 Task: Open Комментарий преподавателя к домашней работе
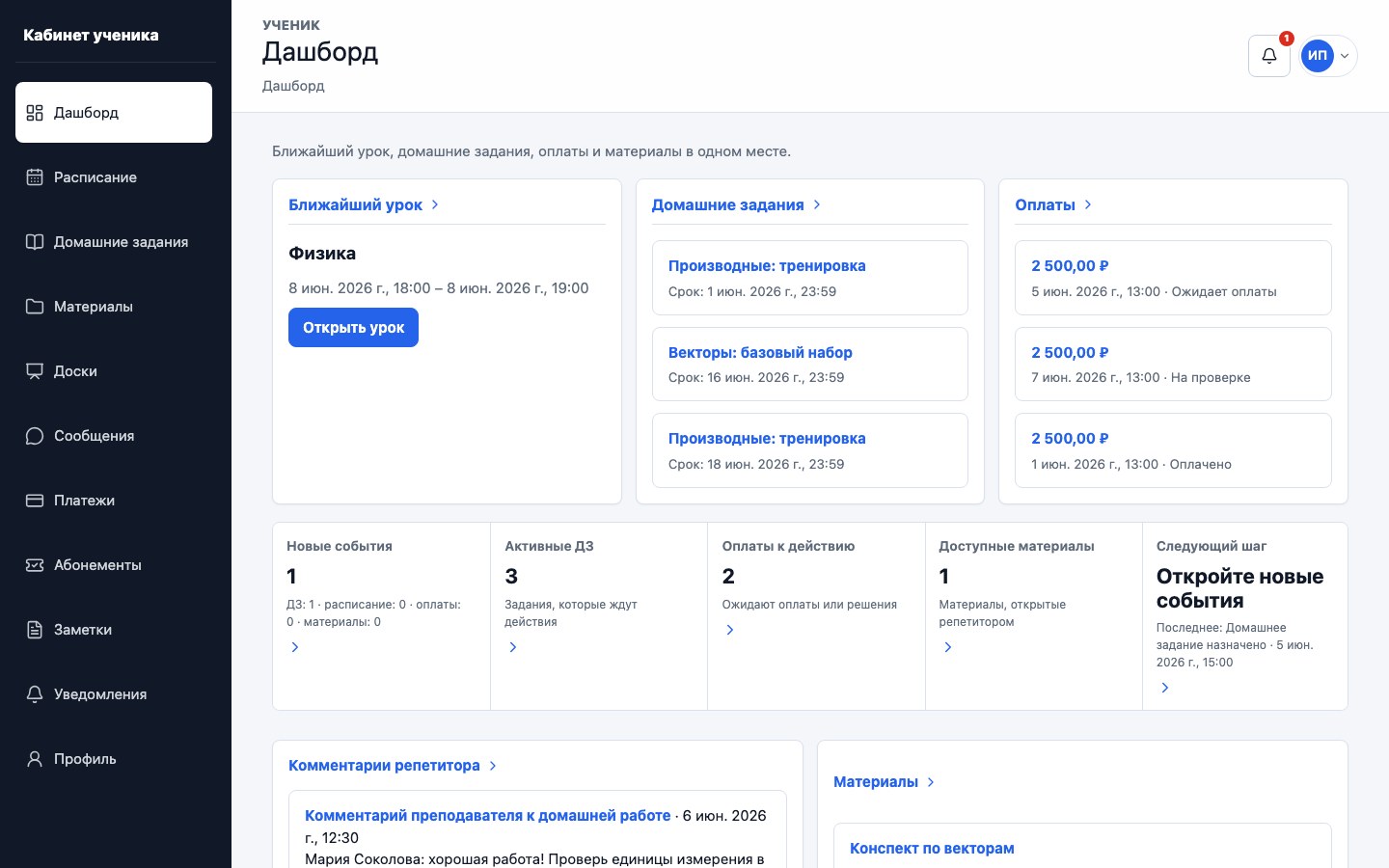tap(487, 816)
